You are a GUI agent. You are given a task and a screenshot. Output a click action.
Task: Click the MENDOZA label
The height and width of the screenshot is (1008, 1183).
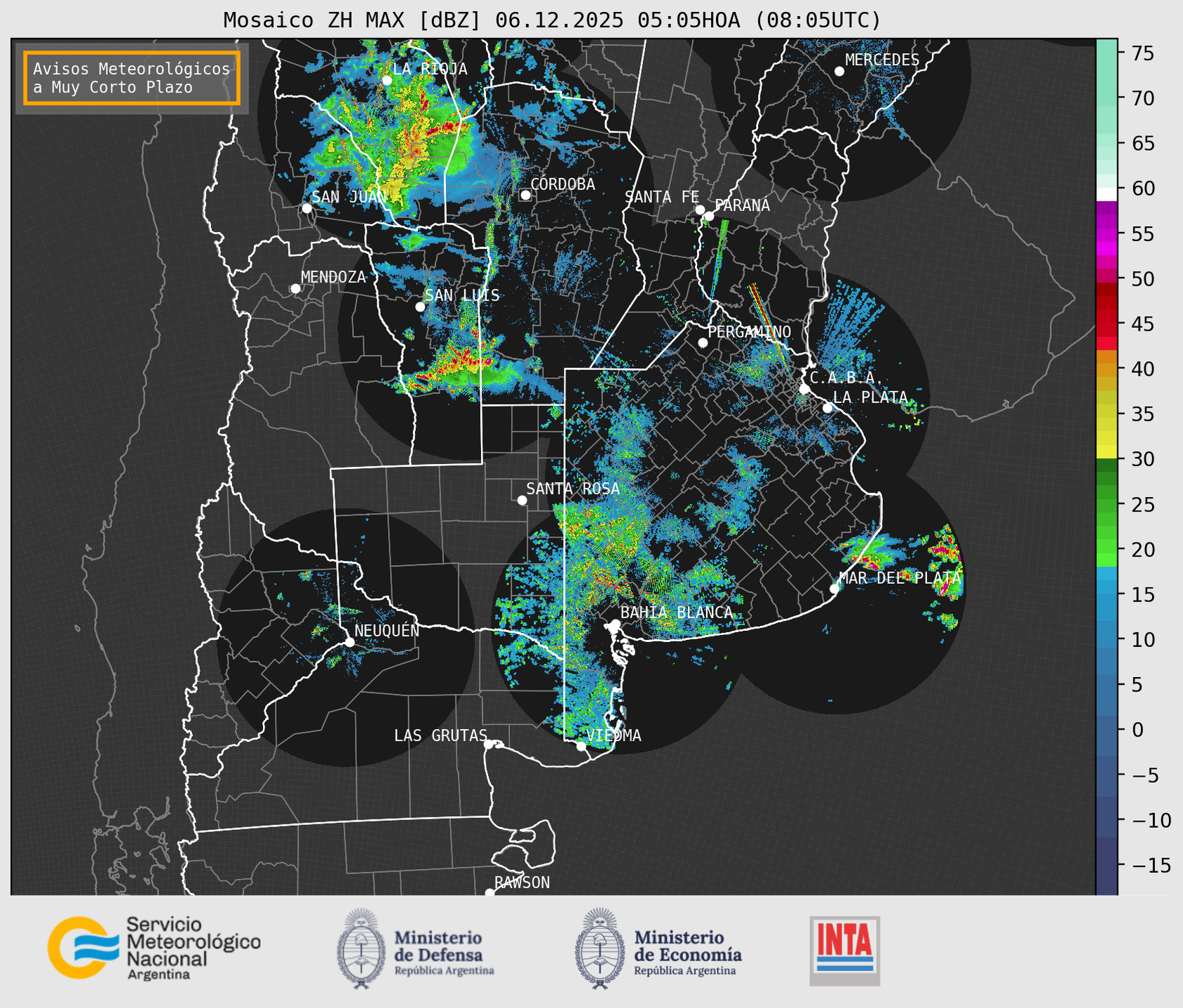click(333, 277)
